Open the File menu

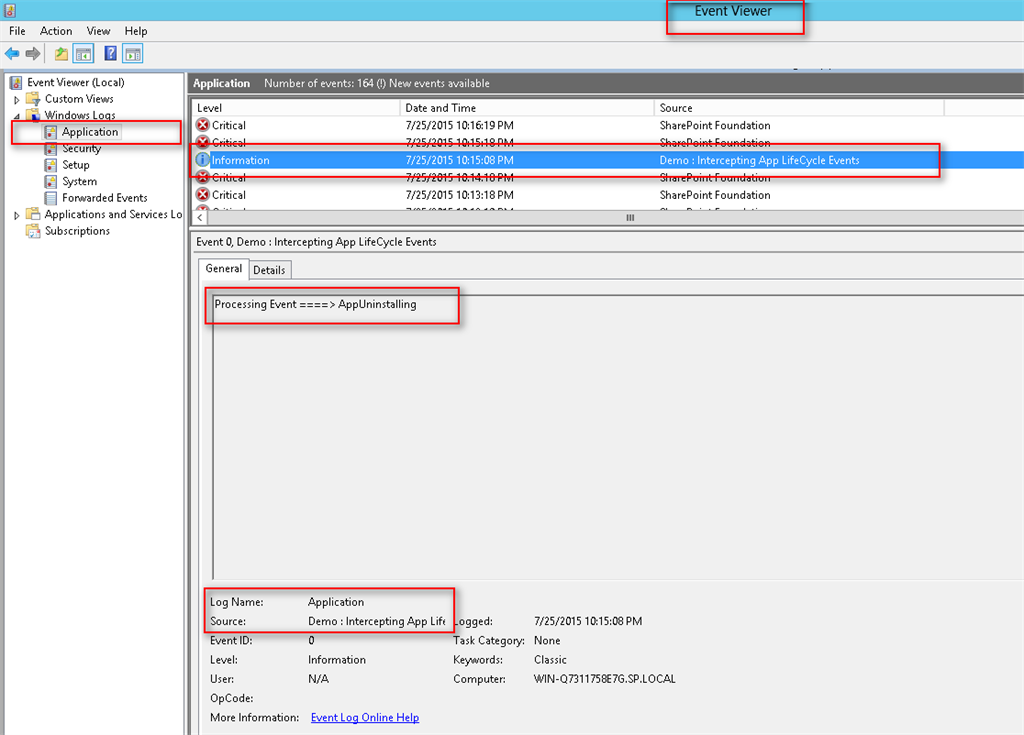click(x=18, y=31)
